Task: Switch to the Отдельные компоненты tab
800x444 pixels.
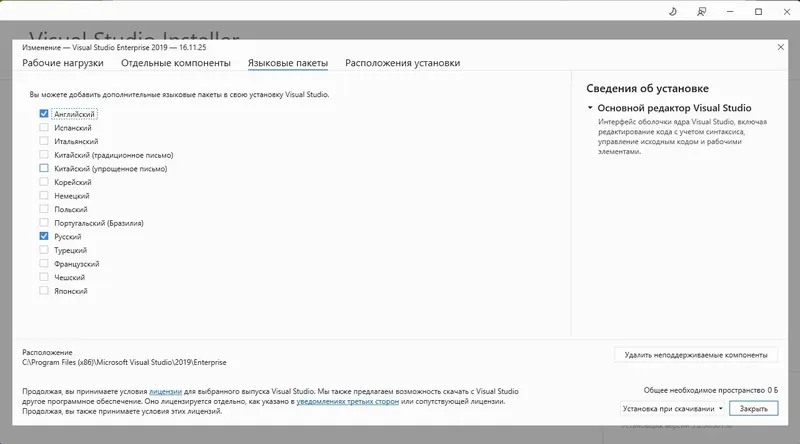Action: click(176, 63)
